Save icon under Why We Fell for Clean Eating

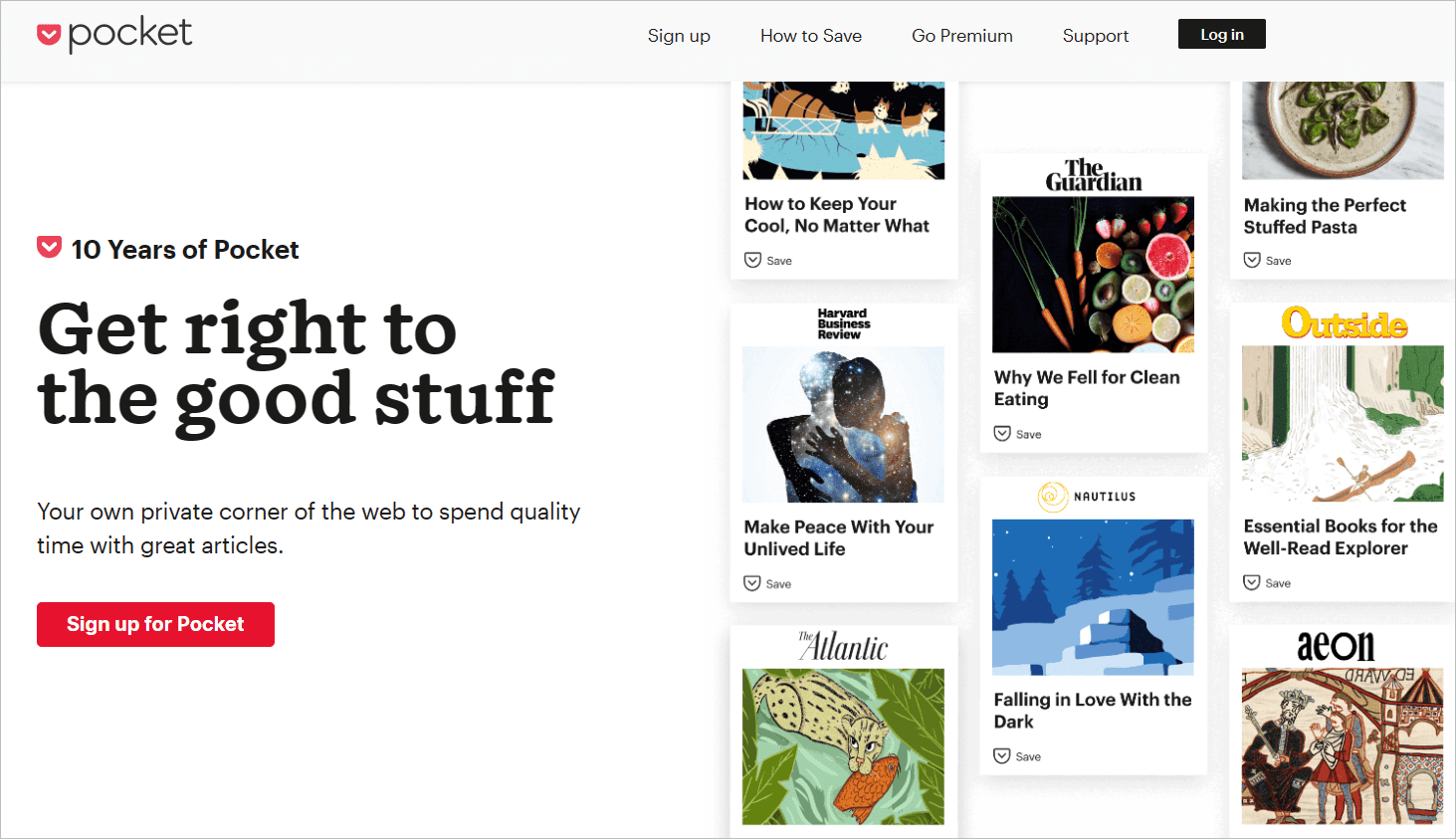point(1002,434)
